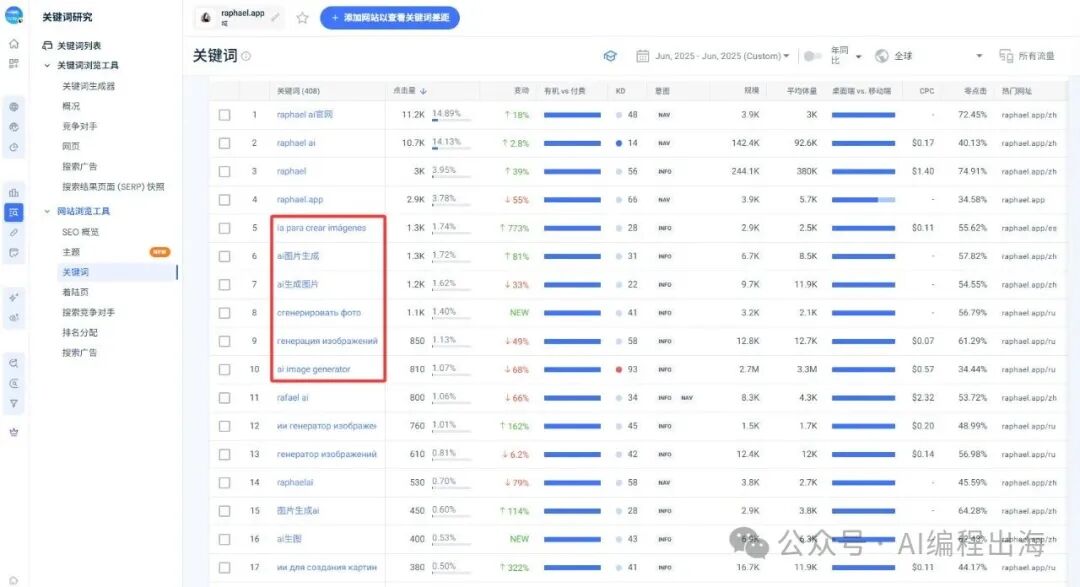
Task: Click the info icon next to 关键词 heading
Action: pos(246,57)
